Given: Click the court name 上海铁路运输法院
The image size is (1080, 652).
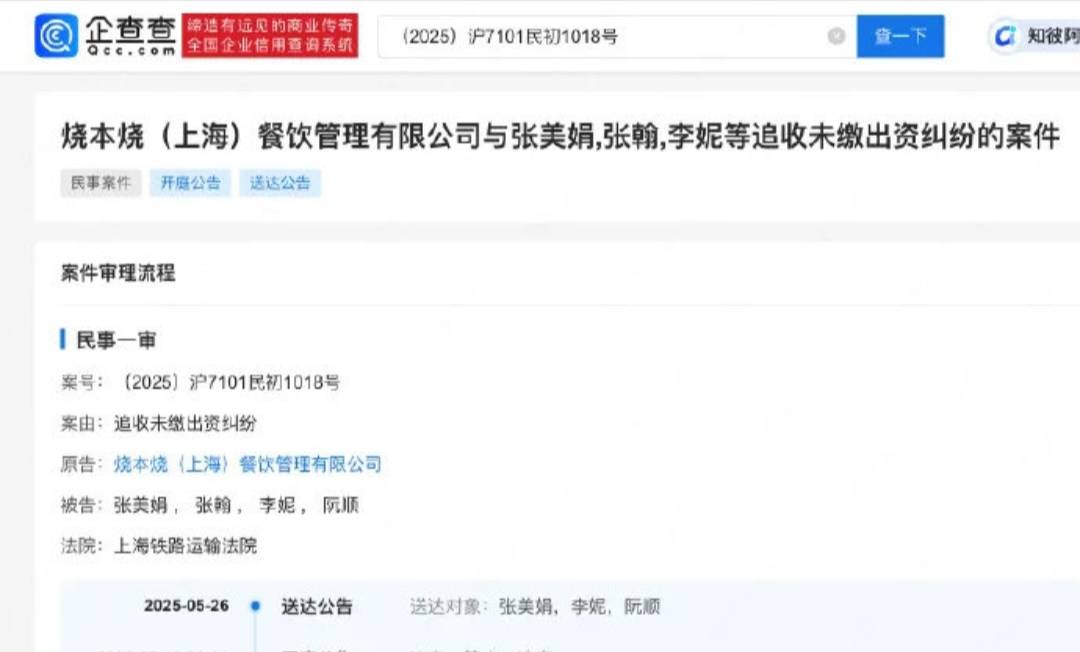Looking at the screenshot, I should (185, 546).
